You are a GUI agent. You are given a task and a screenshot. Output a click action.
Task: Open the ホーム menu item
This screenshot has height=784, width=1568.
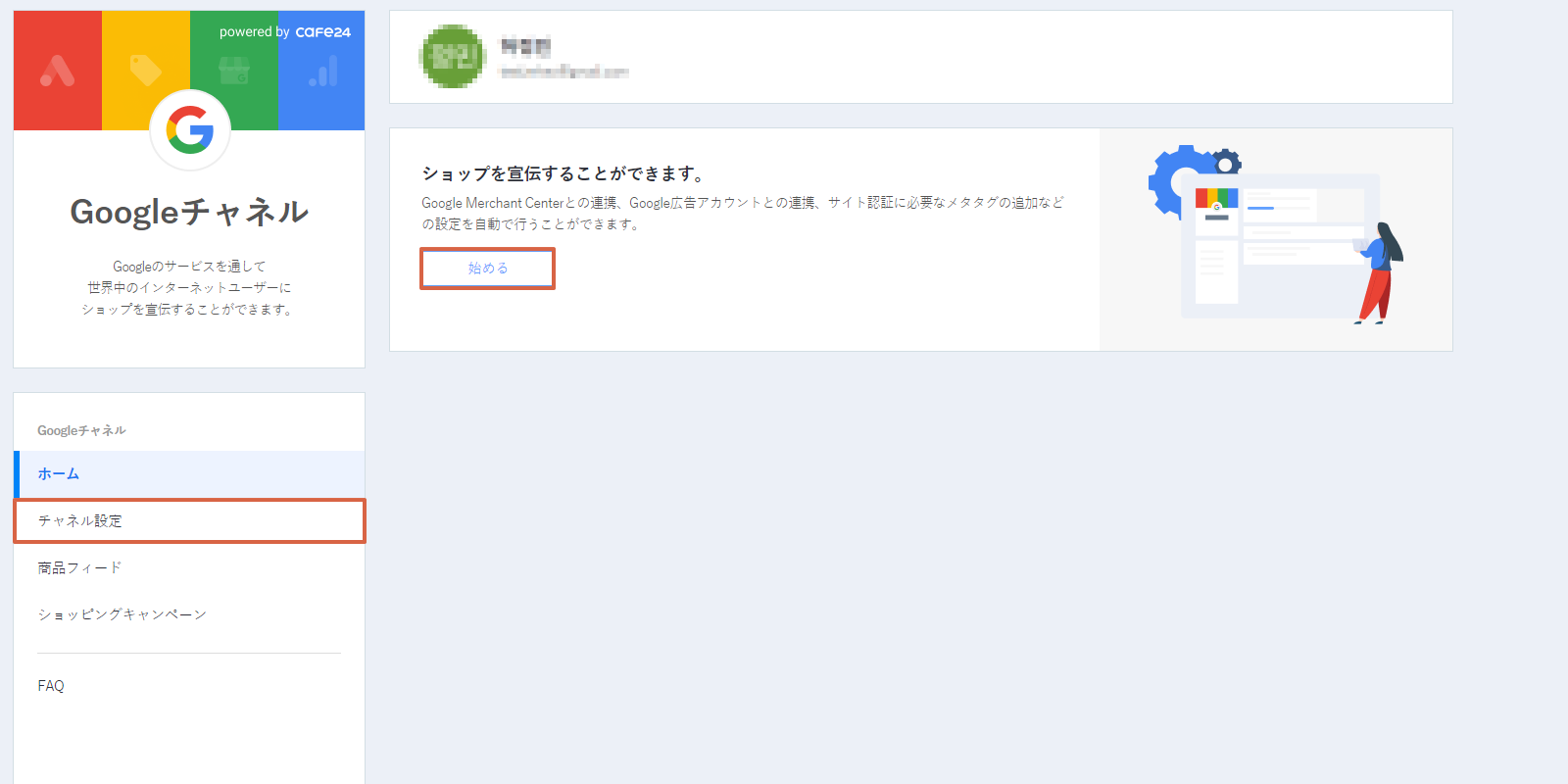coord(190,474)
